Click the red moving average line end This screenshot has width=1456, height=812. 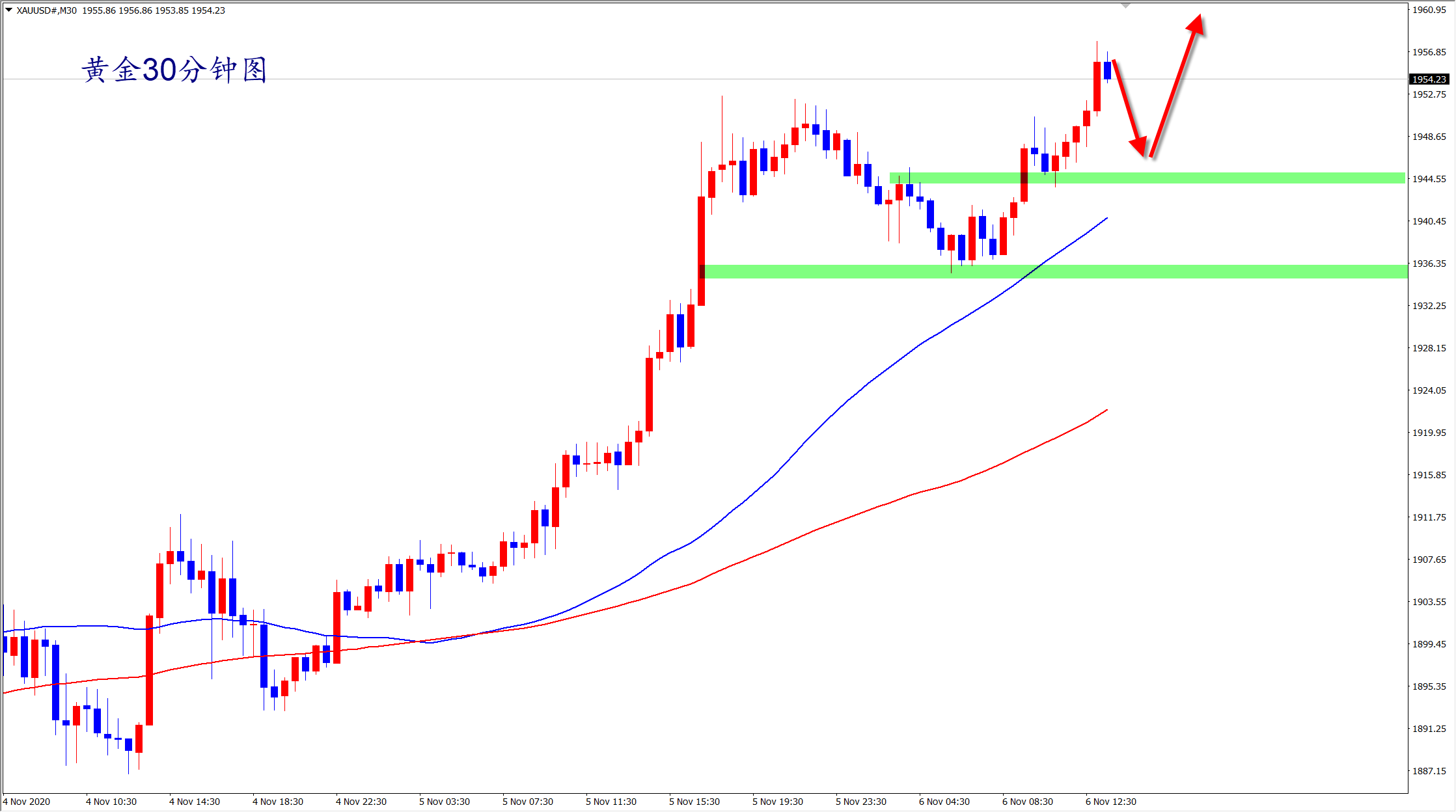[1105, 411]
